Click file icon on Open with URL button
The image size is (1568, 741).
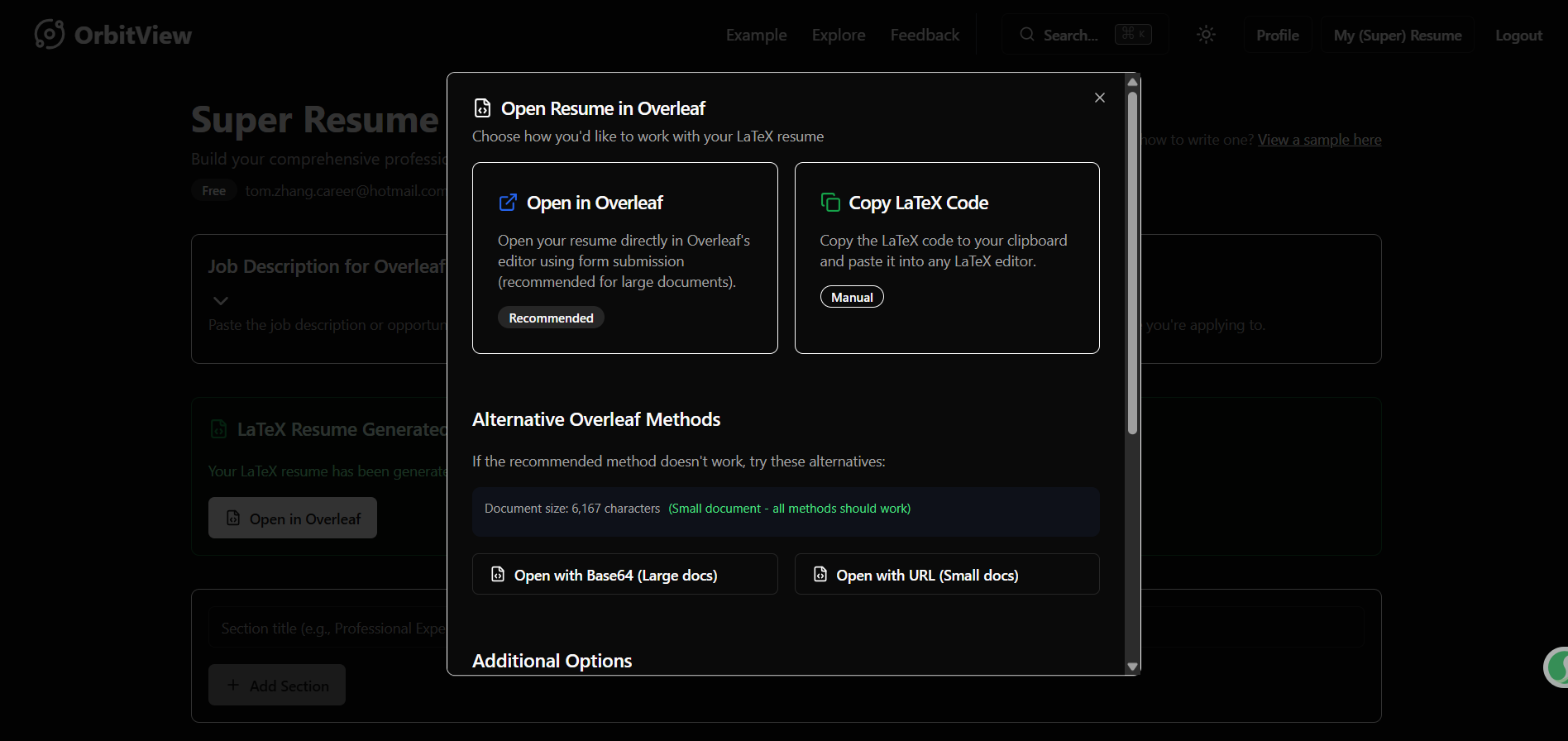pyautogui.click(x=820, y=574)
